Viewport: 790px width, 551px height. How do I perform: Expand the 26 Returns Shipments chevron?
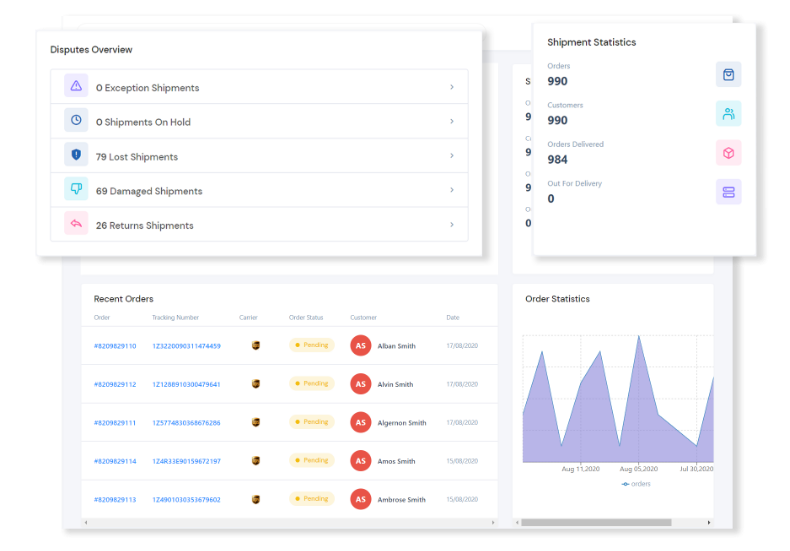click(452, 225)
